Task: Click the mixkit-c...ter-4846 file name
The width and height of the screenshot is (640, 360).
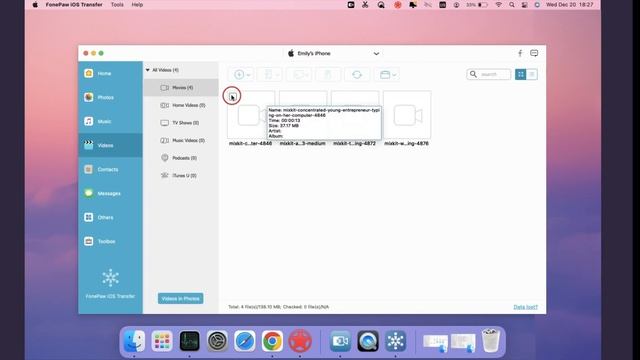Action: click(x=250, y=144)
